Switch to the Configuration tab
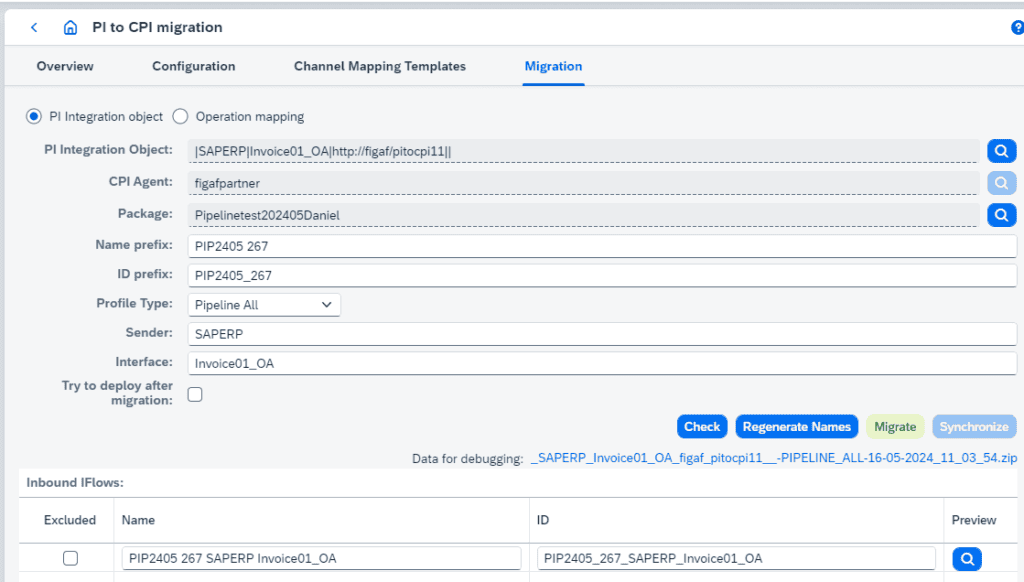 point(193,66)
